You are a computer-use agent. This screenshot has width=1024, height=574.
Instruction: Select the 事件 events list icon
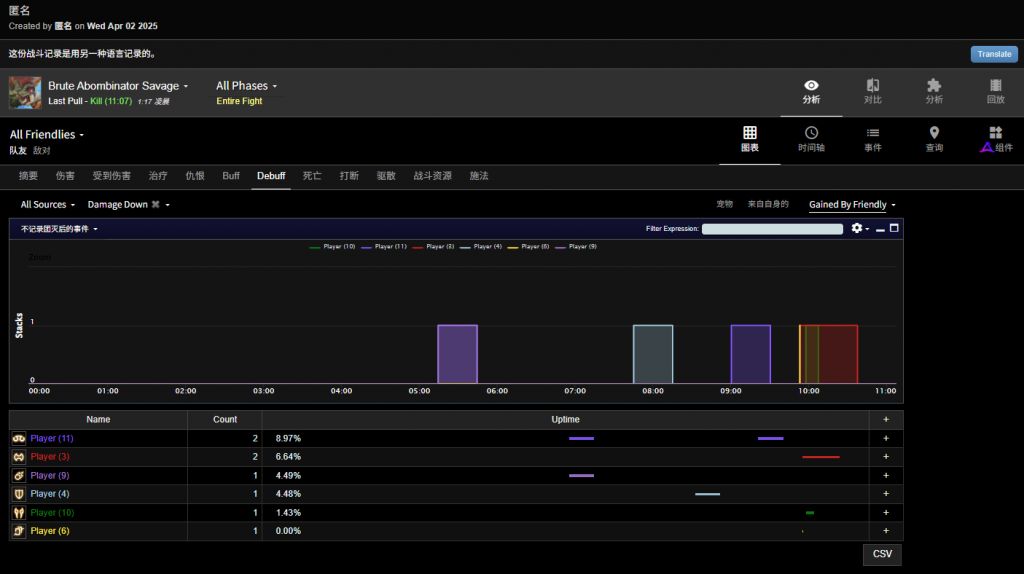coord(872,133)
